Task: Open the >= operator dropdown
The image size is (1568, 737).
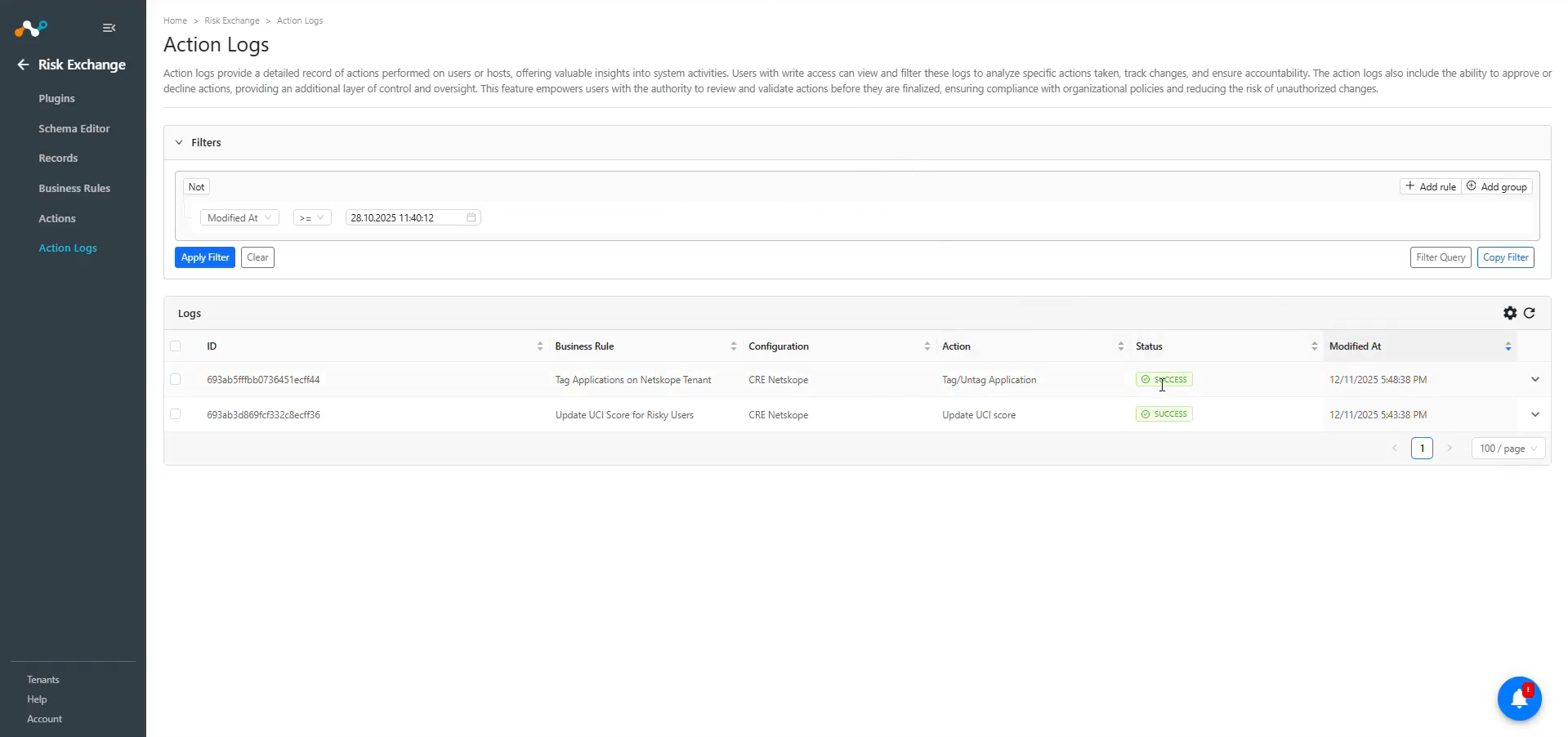Action: (312, 218)
